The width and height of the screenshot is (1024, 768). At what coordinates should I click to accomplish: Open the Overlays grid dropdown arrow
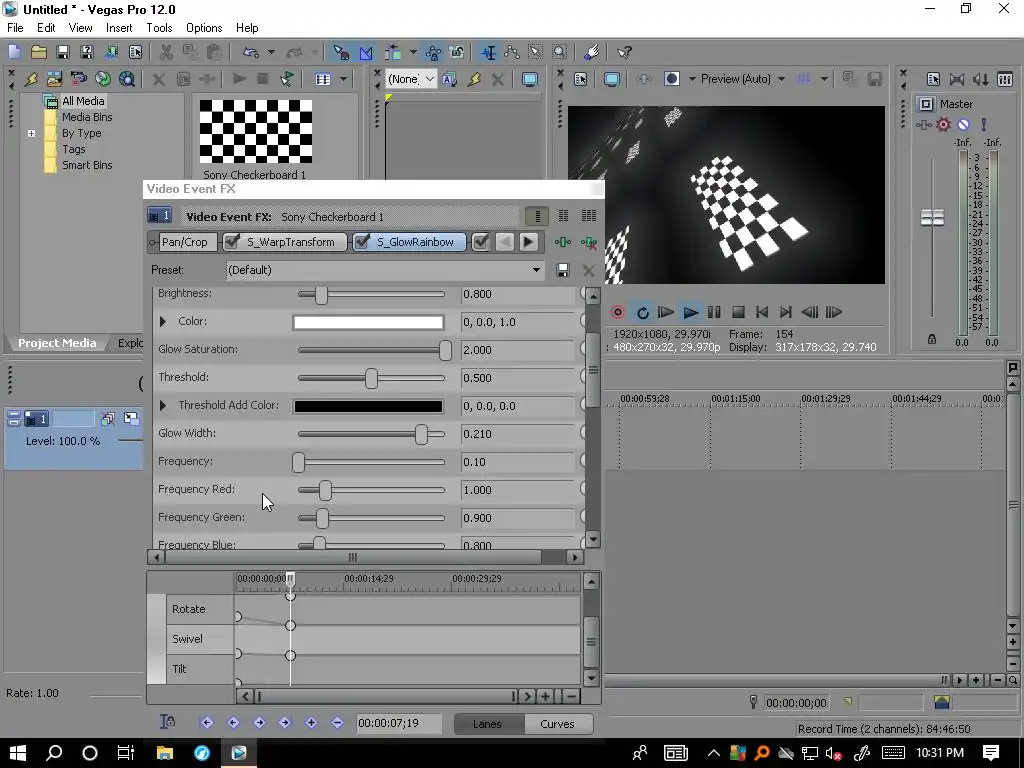click(824, 79)
